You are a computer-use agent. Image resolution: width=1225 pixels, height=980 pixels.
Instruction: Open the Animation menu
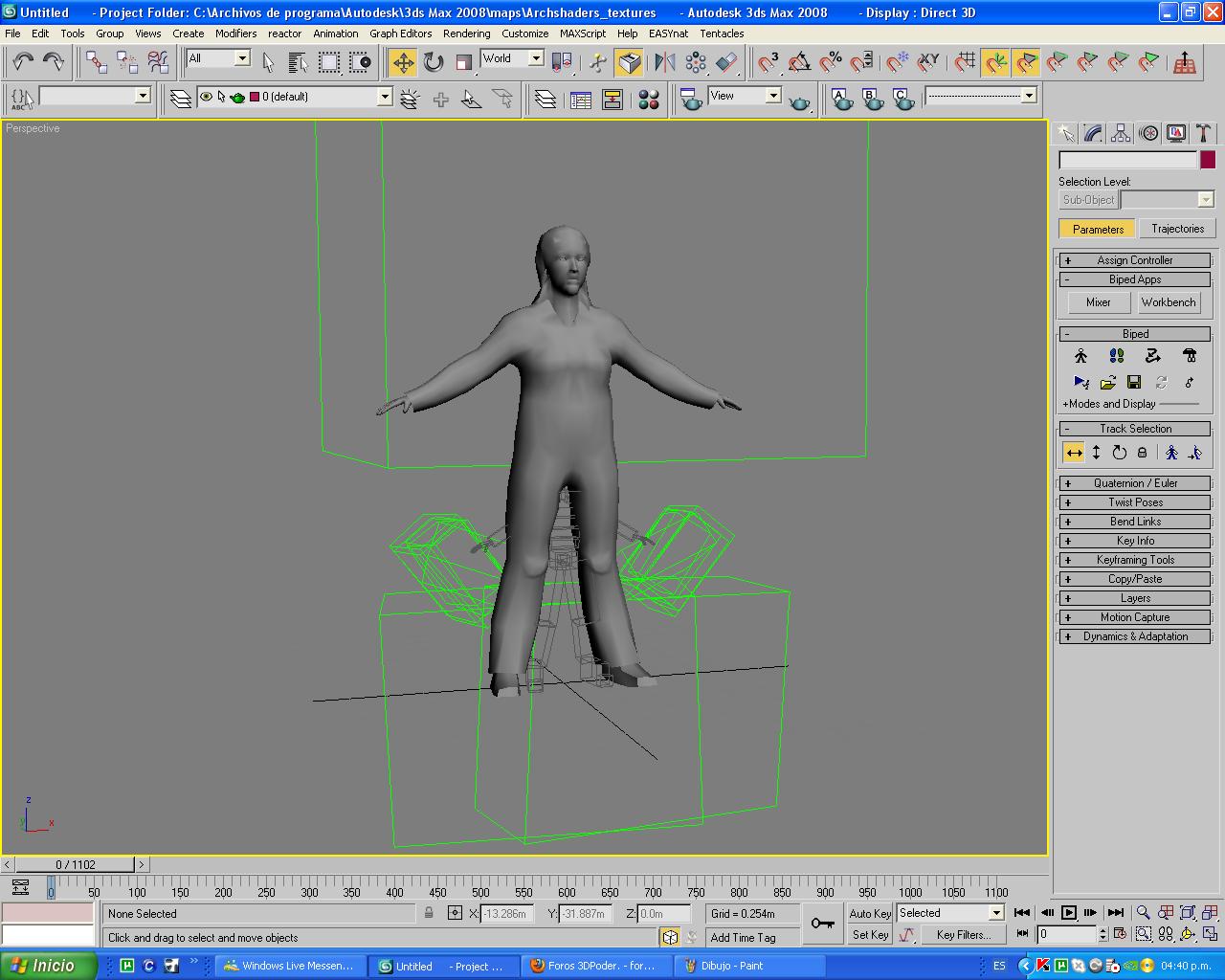336,33
